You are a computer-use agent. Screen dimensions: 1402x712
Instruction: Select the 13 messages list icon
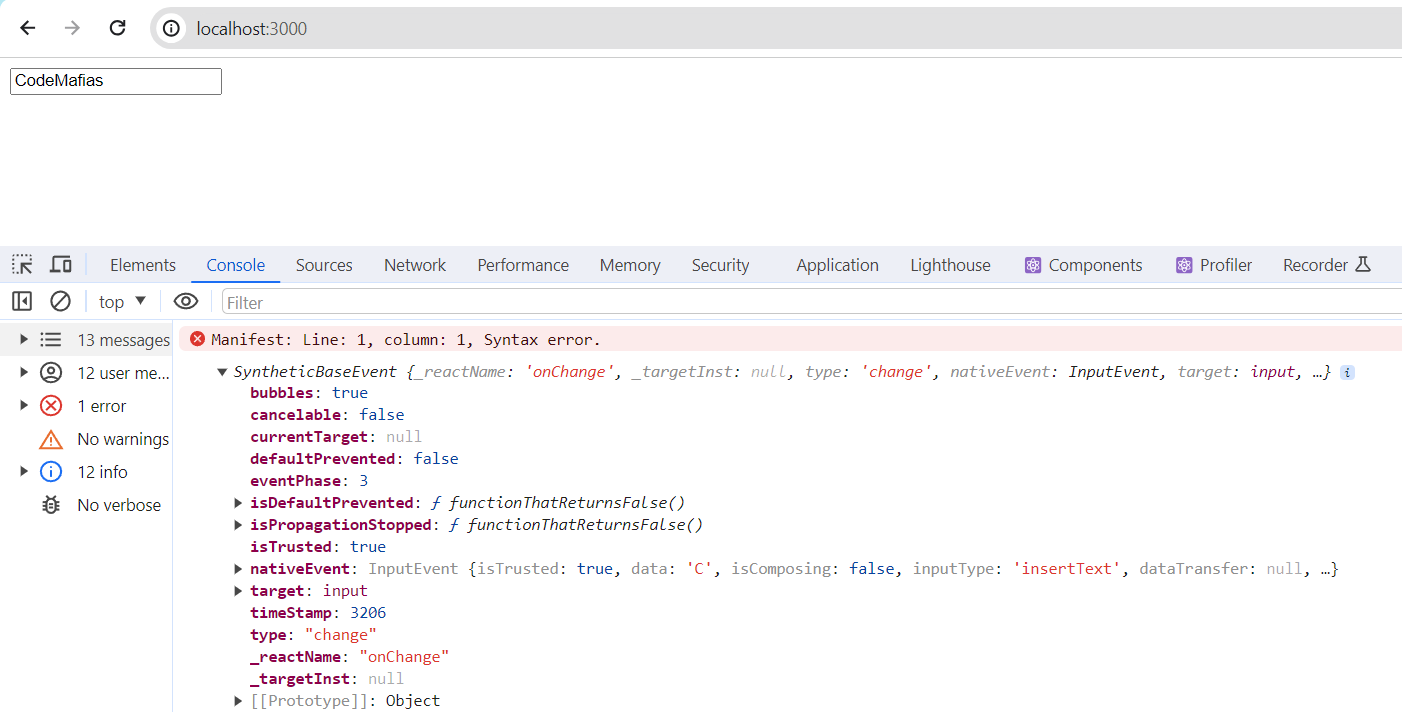51,340
